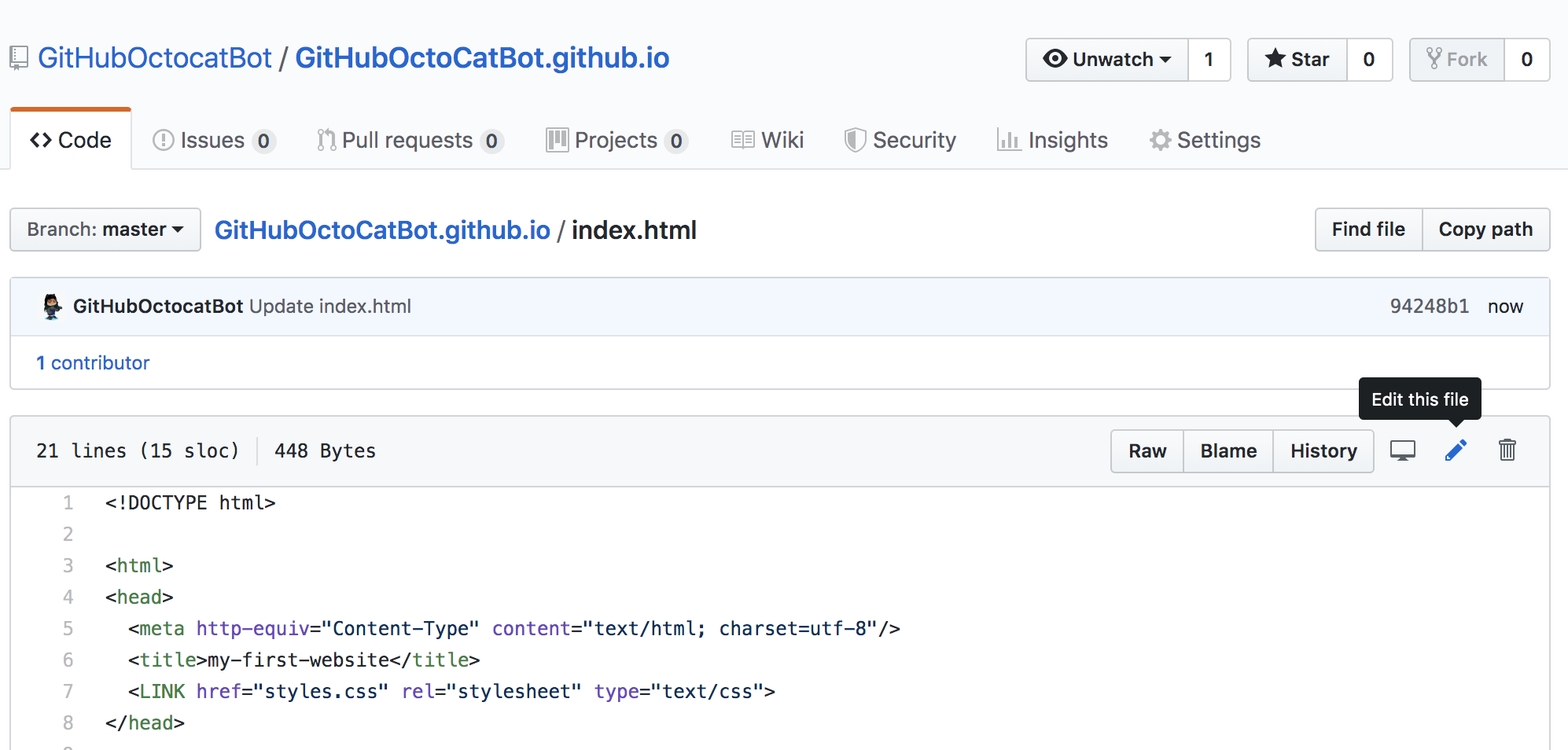
Task: Show the 1 contributor list
Action: tap(93, 363)
